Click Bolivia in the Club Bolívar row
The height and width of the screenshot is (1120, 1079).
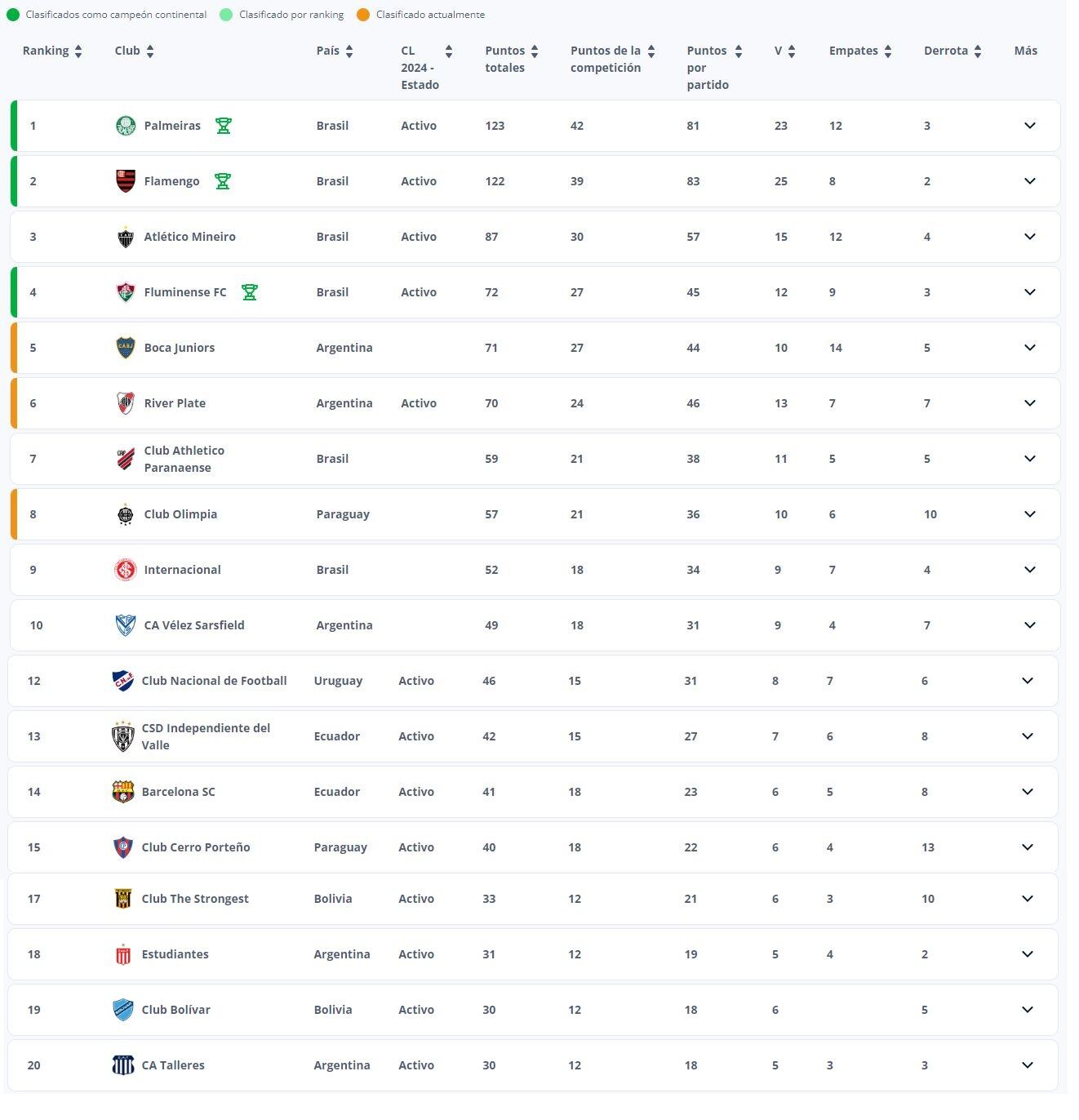[333, 1010]
